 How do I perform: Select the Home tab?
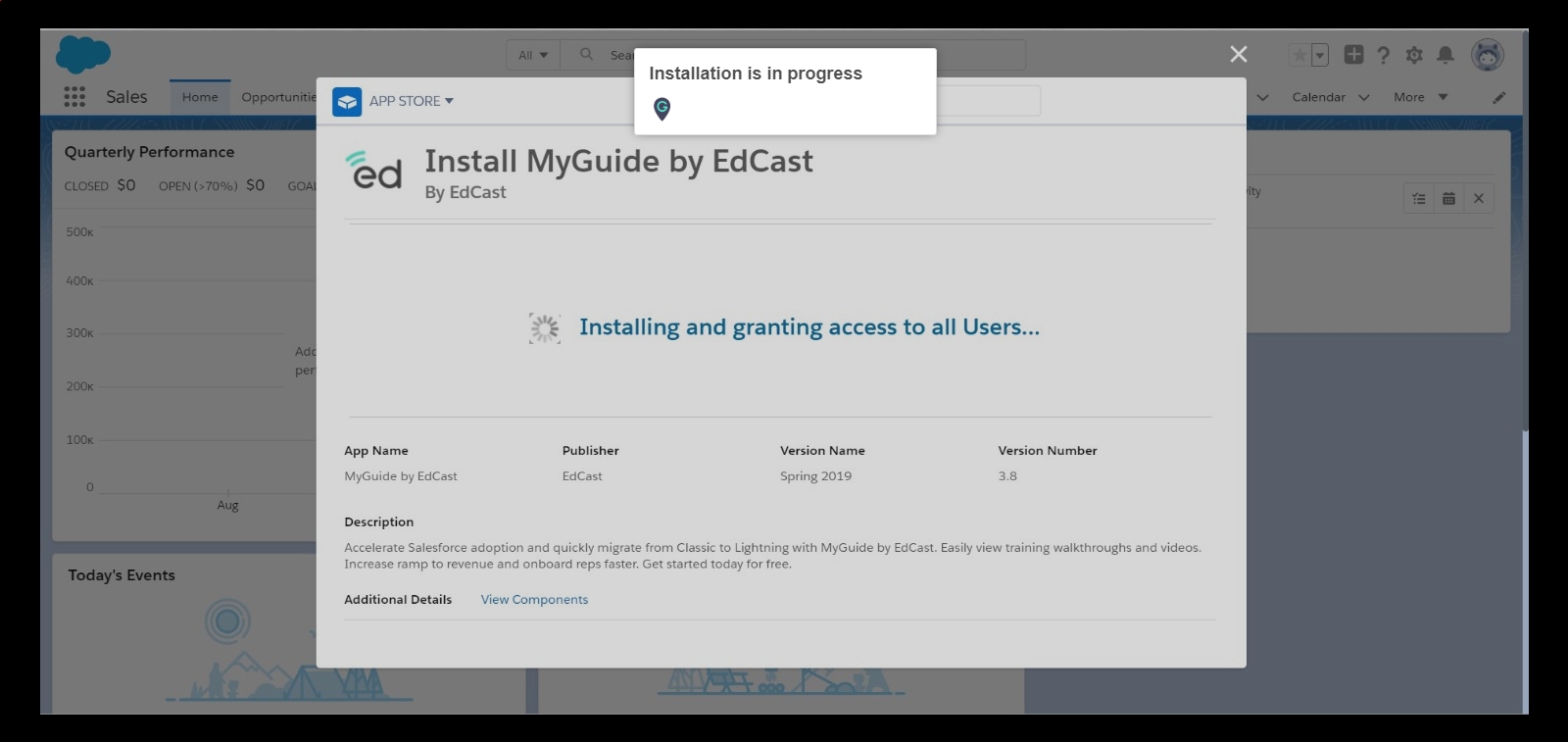click(200, 96)
